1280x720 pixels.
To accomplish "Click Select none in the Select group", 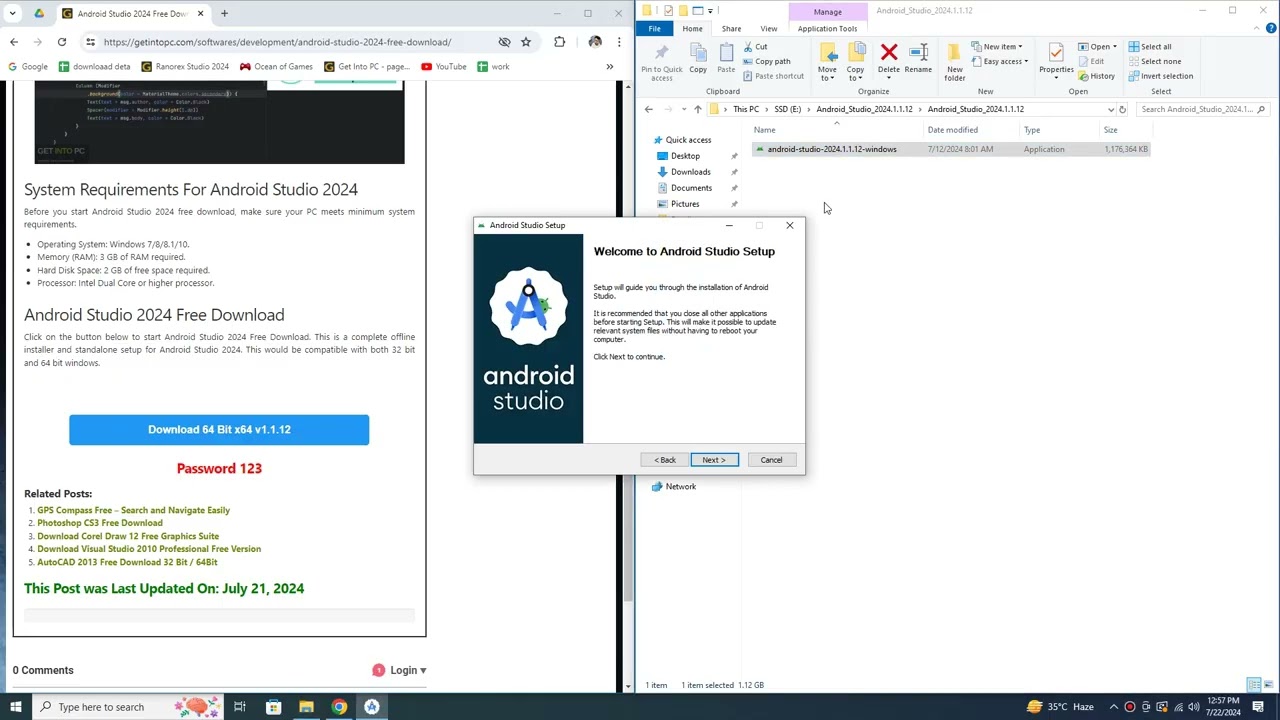I will [1154, 61].
